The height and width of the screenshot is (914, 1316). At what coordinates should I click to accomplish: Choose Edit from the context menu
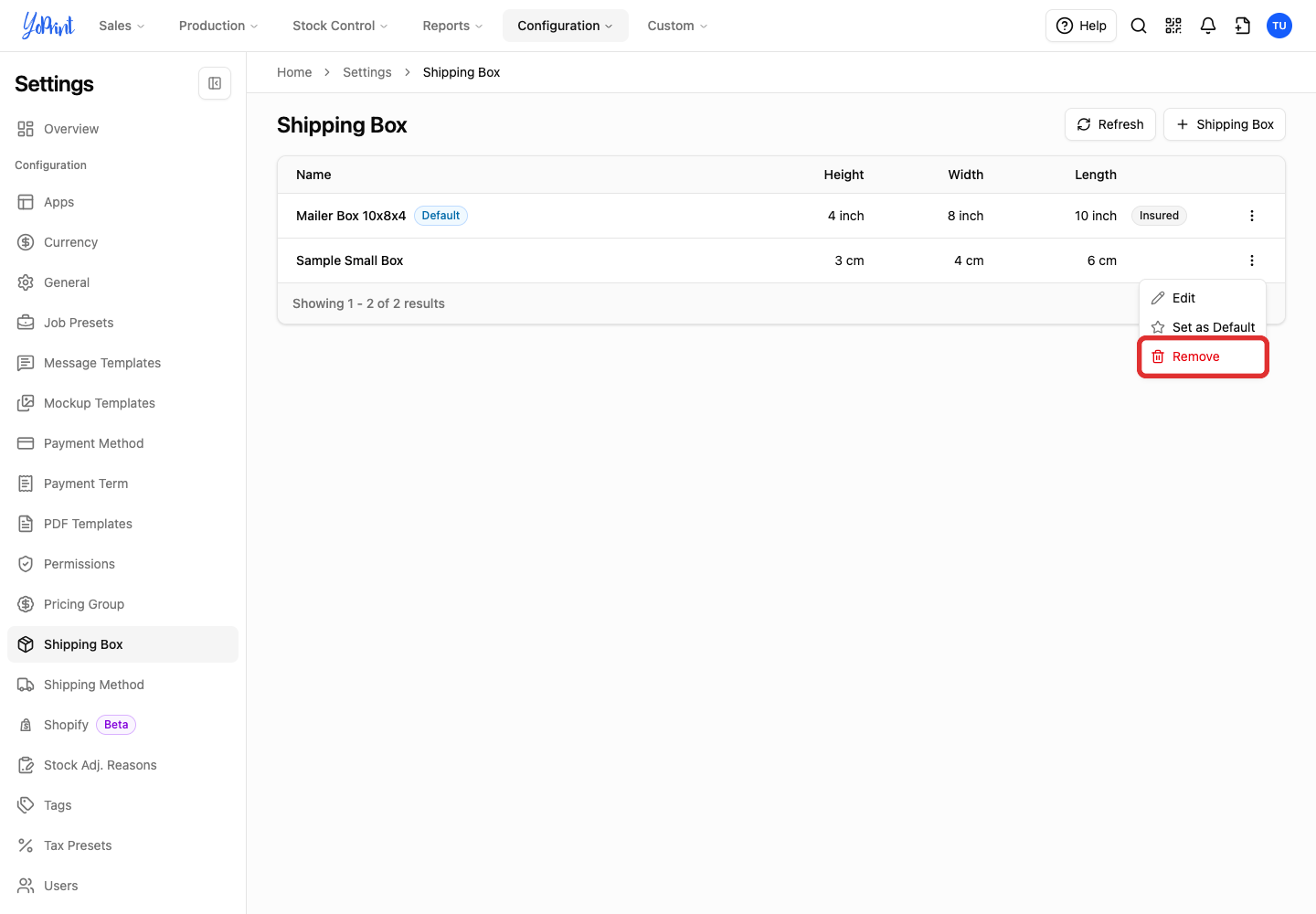1203,298
